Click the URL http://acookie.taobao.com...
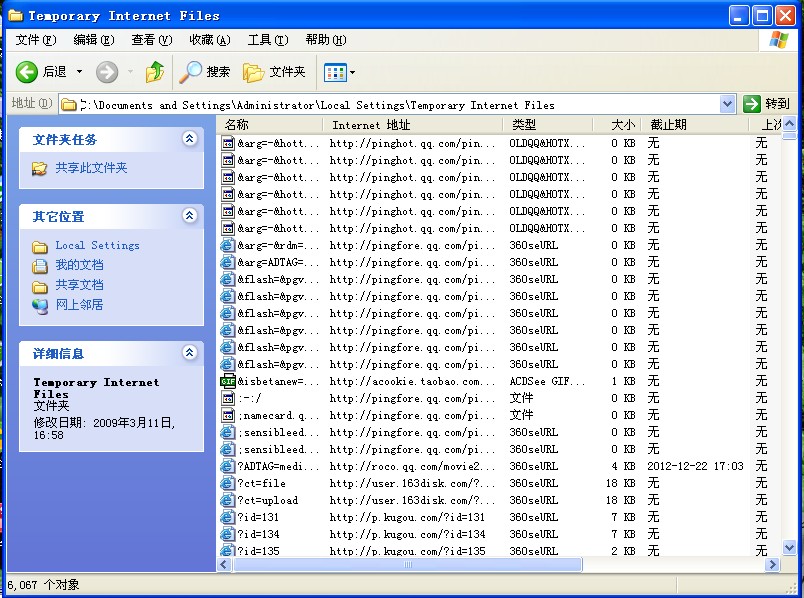The width and height of the screenshot is (804, 598). [x=412, y=382]
